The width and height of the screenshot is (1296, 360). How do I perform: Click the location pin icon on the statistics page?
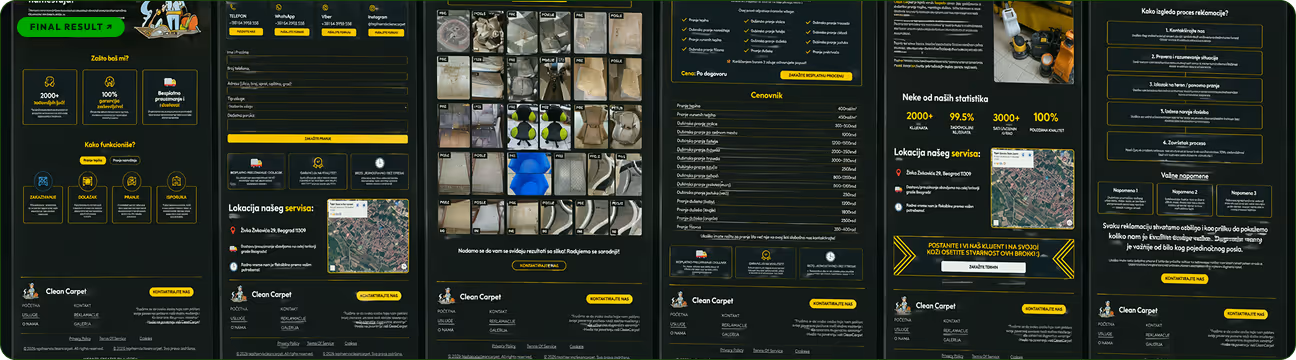pyautogui.click(x=898, y=172)
